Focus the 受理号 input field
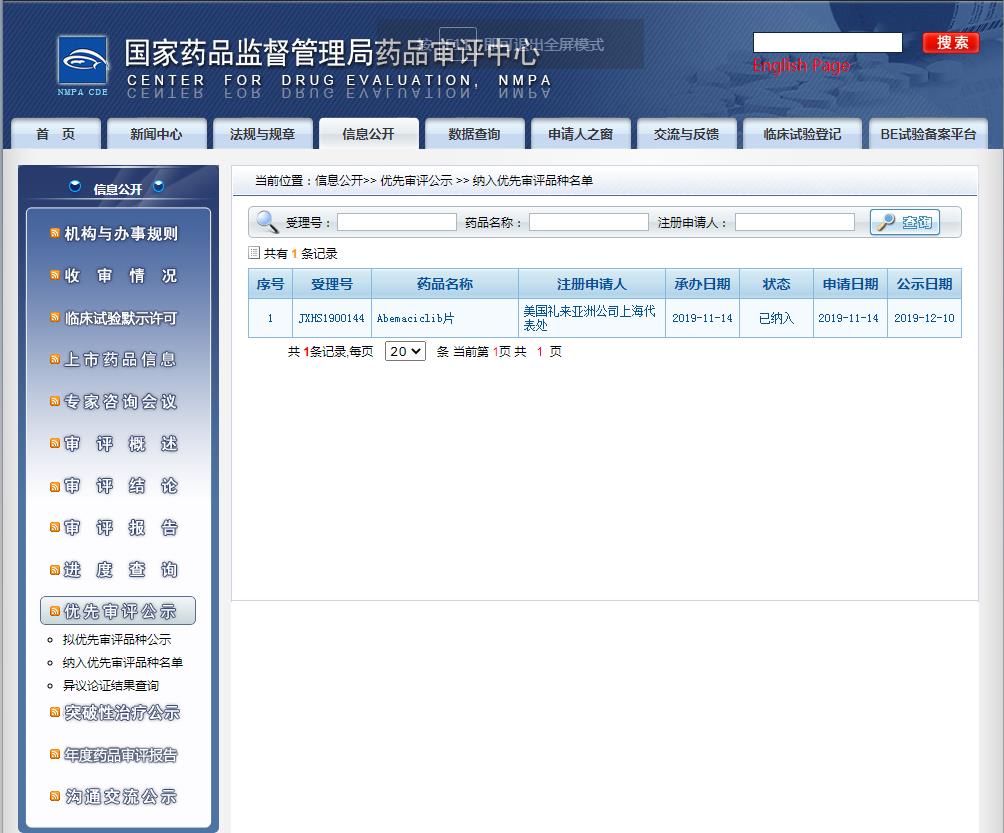 pyautogui.click(x=397, y=222)
